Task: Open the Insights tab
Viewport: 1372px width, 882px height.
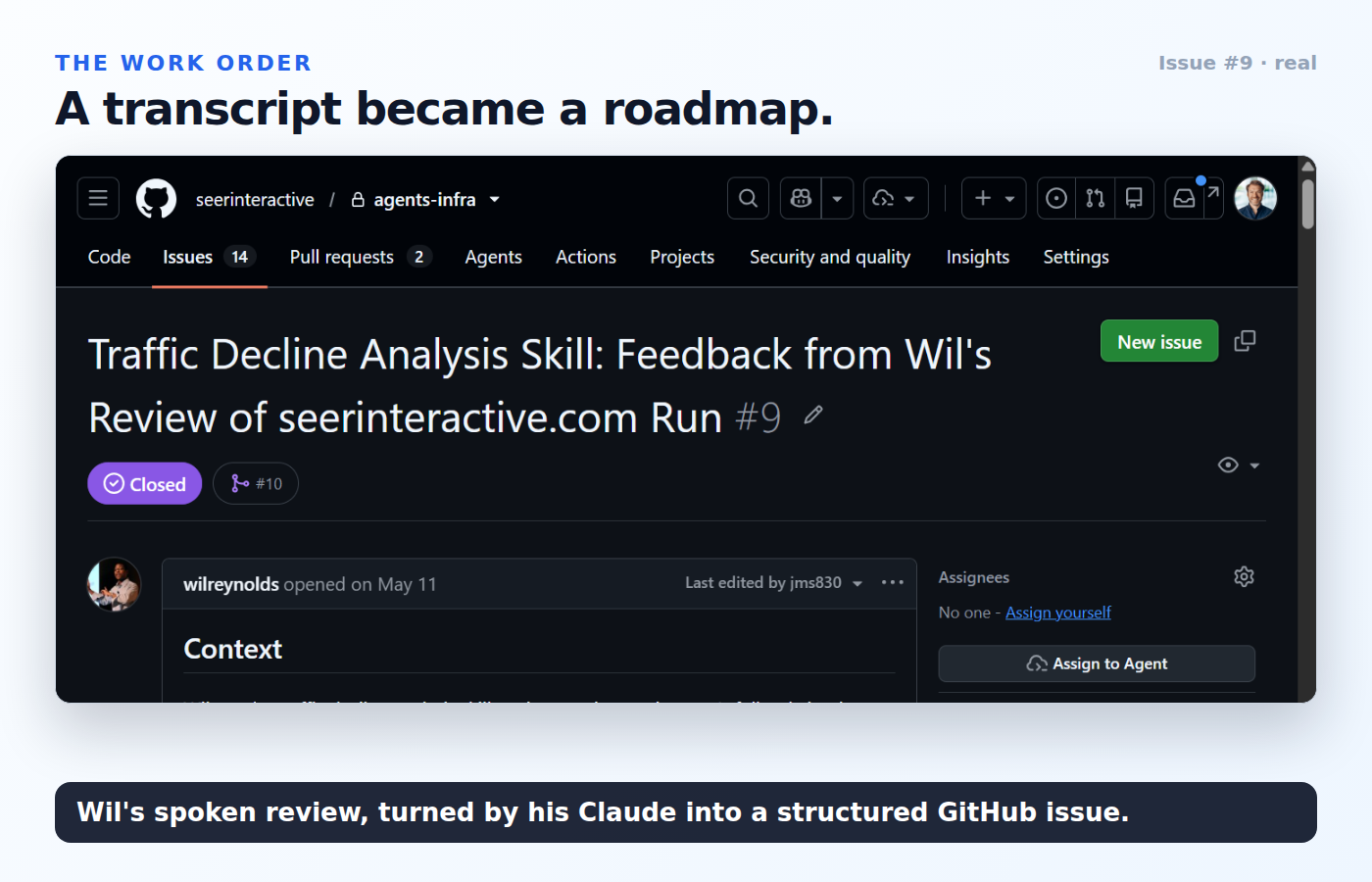Action: tap(978, 257)
